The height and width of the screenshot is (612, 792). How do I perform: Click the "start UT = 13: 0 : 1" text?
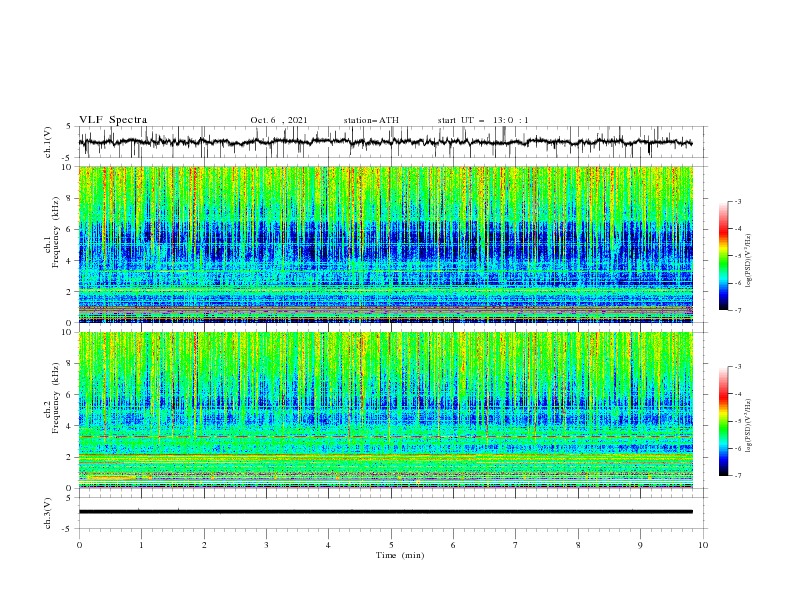coord(483,120)
